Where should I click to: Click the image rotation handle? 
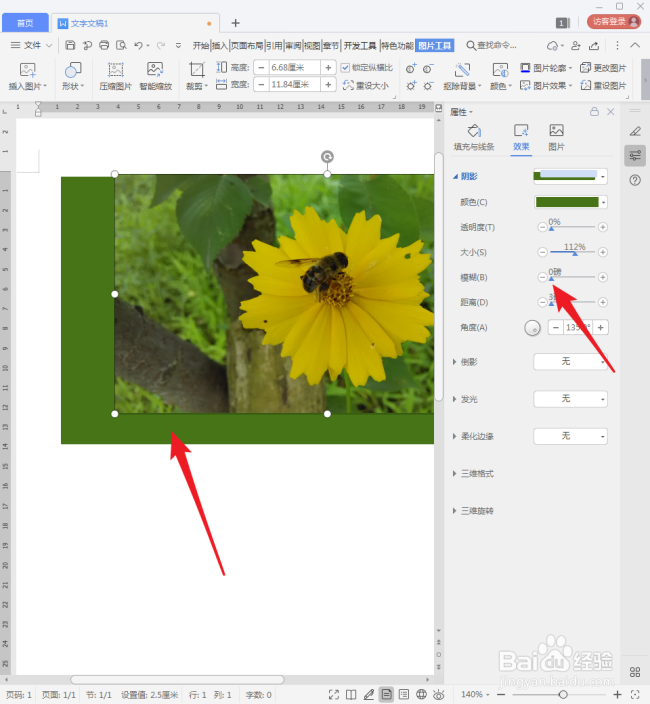coord(327,157)
